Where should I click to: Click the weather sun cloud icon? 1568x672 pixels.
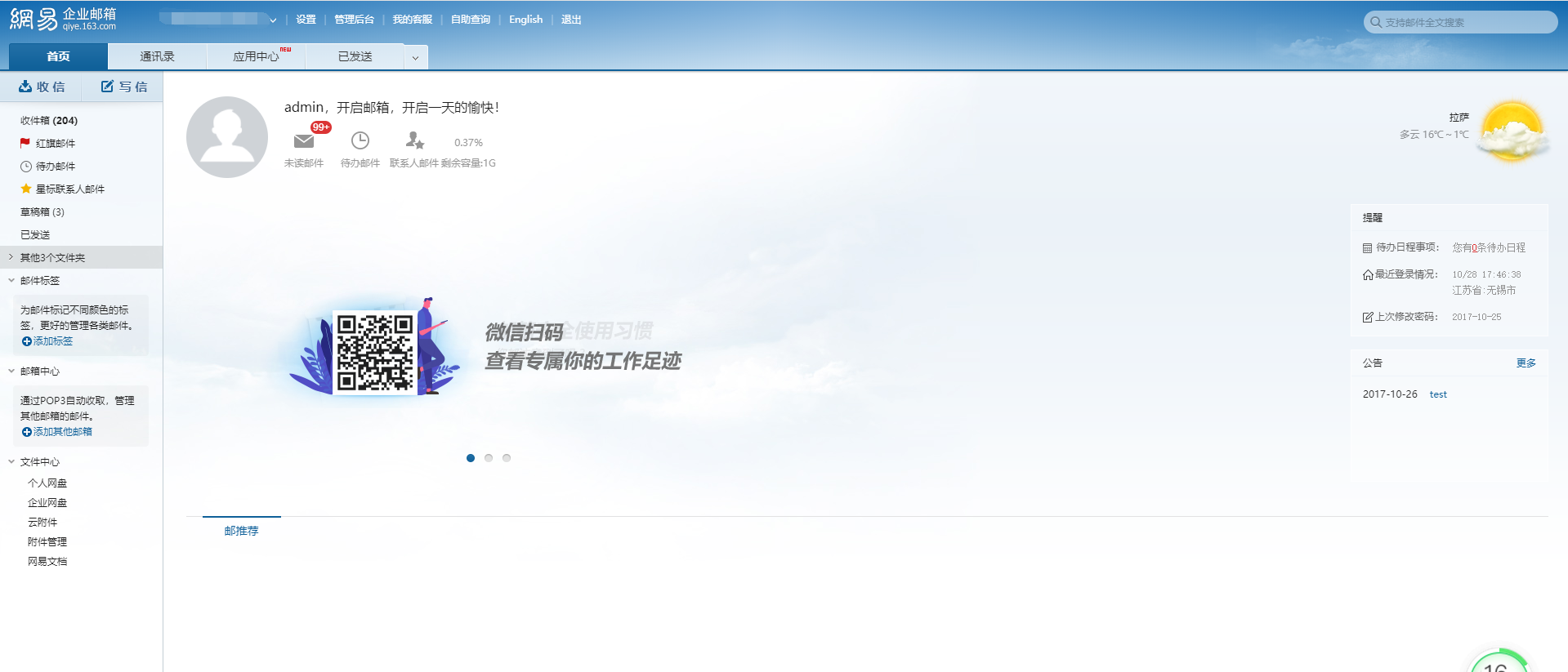(x=1513, y=132)
